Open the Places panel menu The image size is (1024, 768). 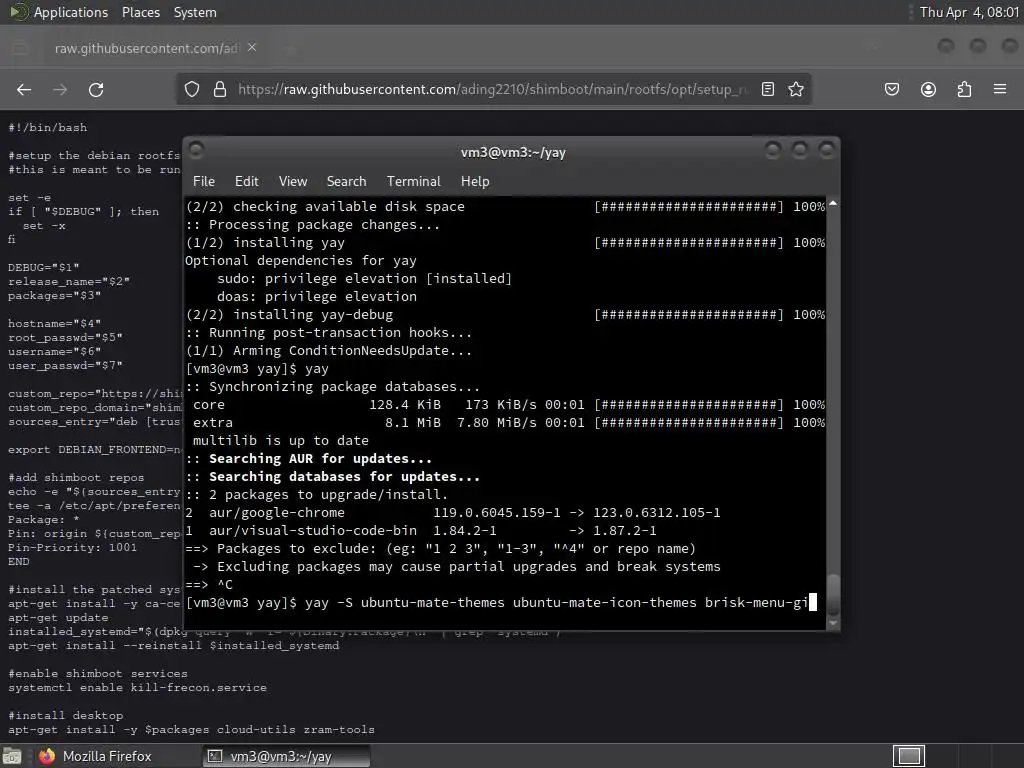(140, 12)
